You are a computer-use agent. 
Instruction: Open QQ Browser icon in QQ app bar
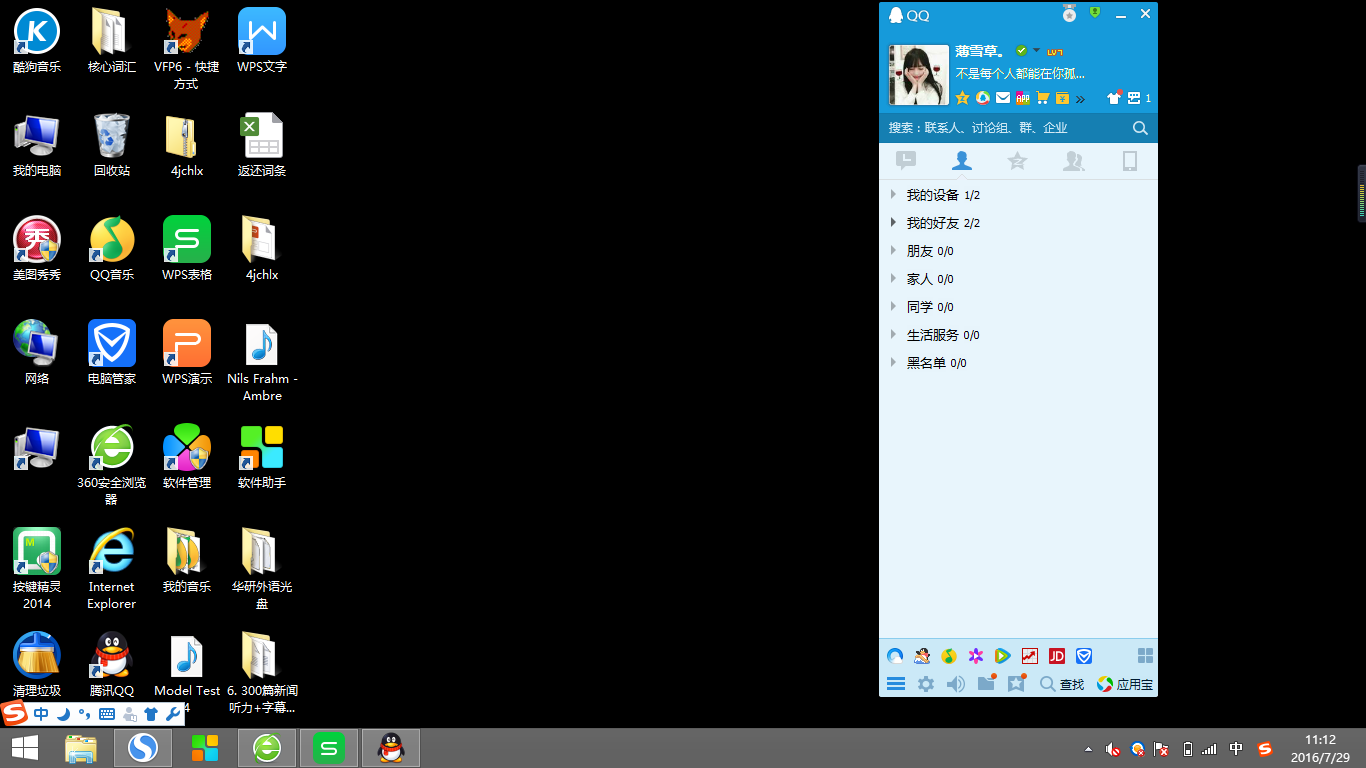(x=895, y=656)
